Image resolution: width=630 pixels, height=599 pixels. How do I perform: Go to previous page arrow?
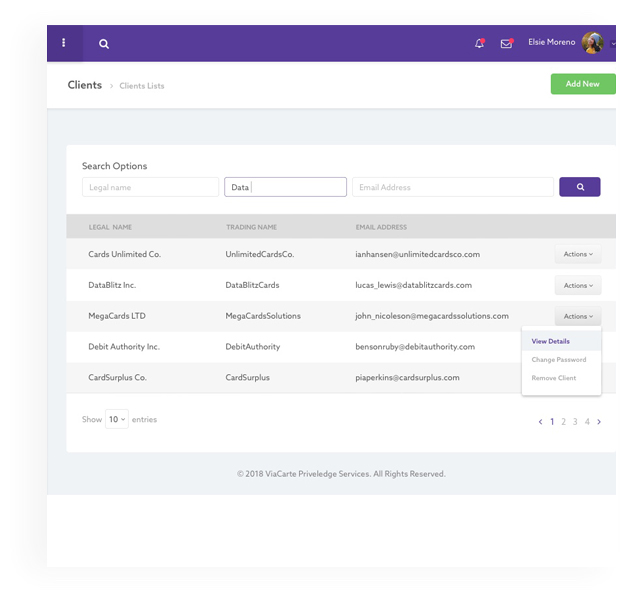click(x=541, y=422)
